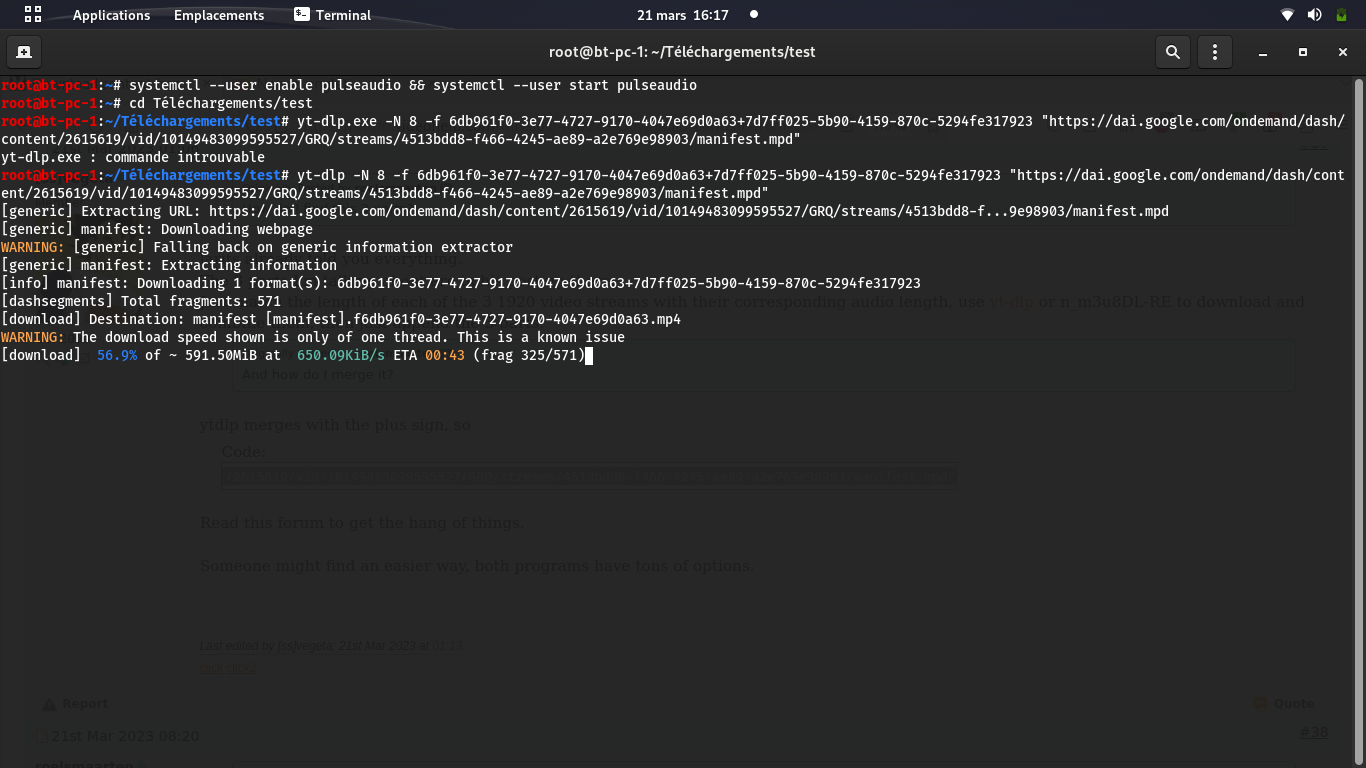Click the terminal title bar text
1366x768 pixels.
click(682, 52)
